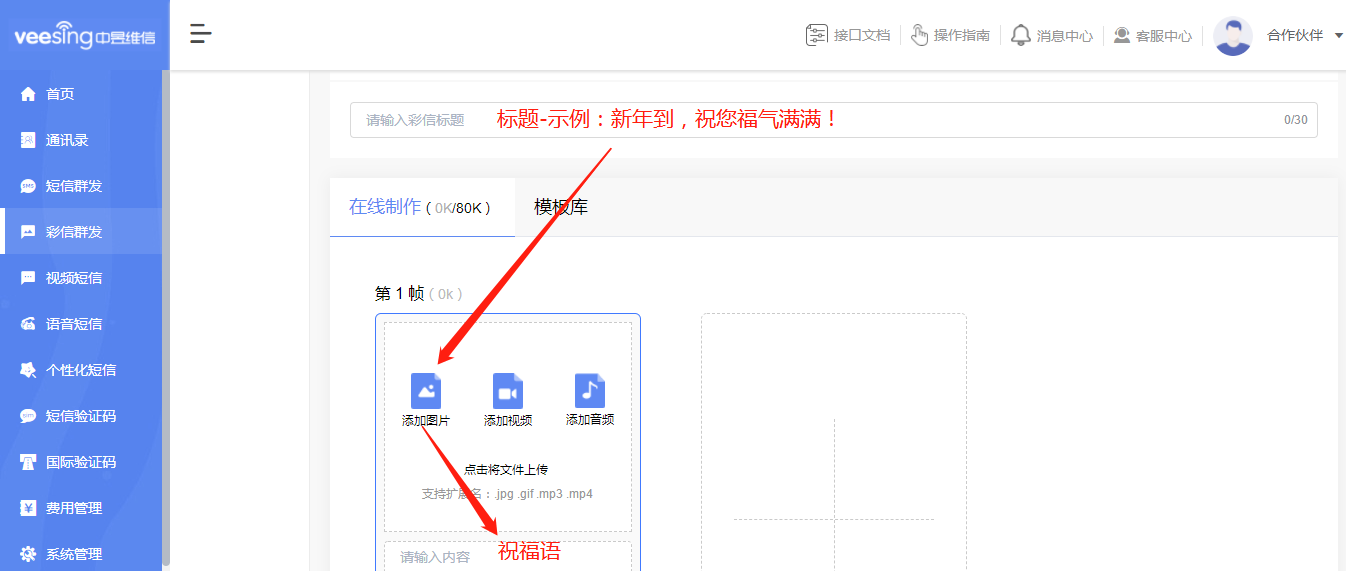
Task: Go to 首页 in sidebar
Action: point(60,94)
